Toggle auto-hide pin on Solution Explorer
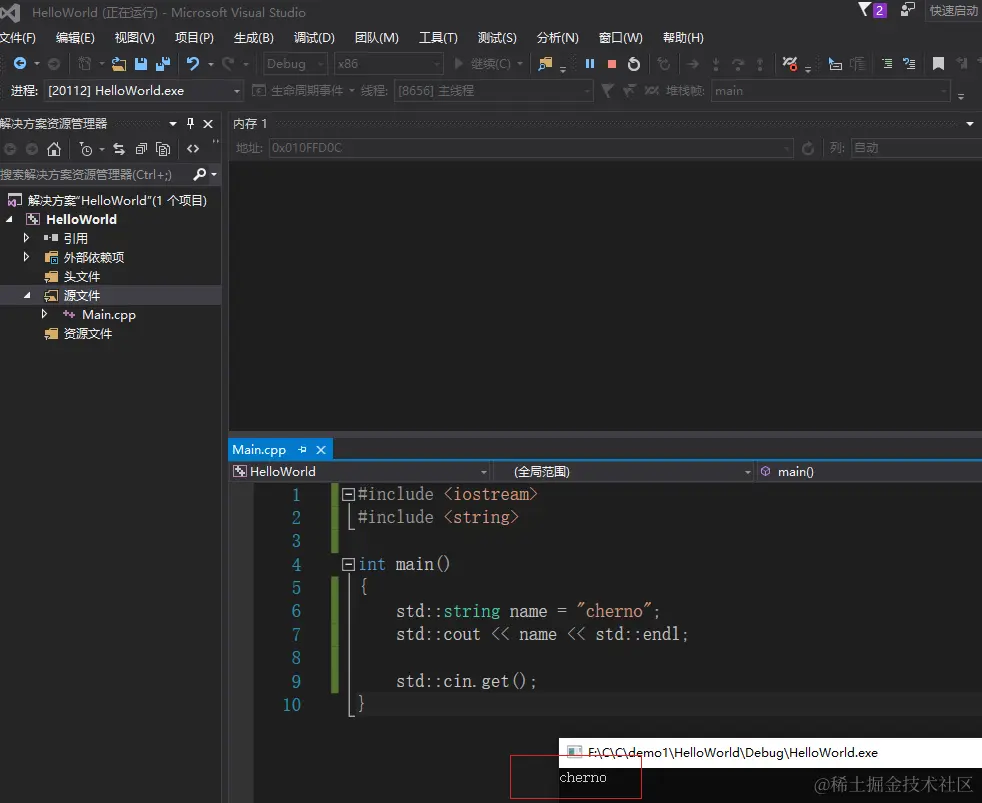This screenshot has height=803, width=982. pyautogui.click(x=190, y=124)
